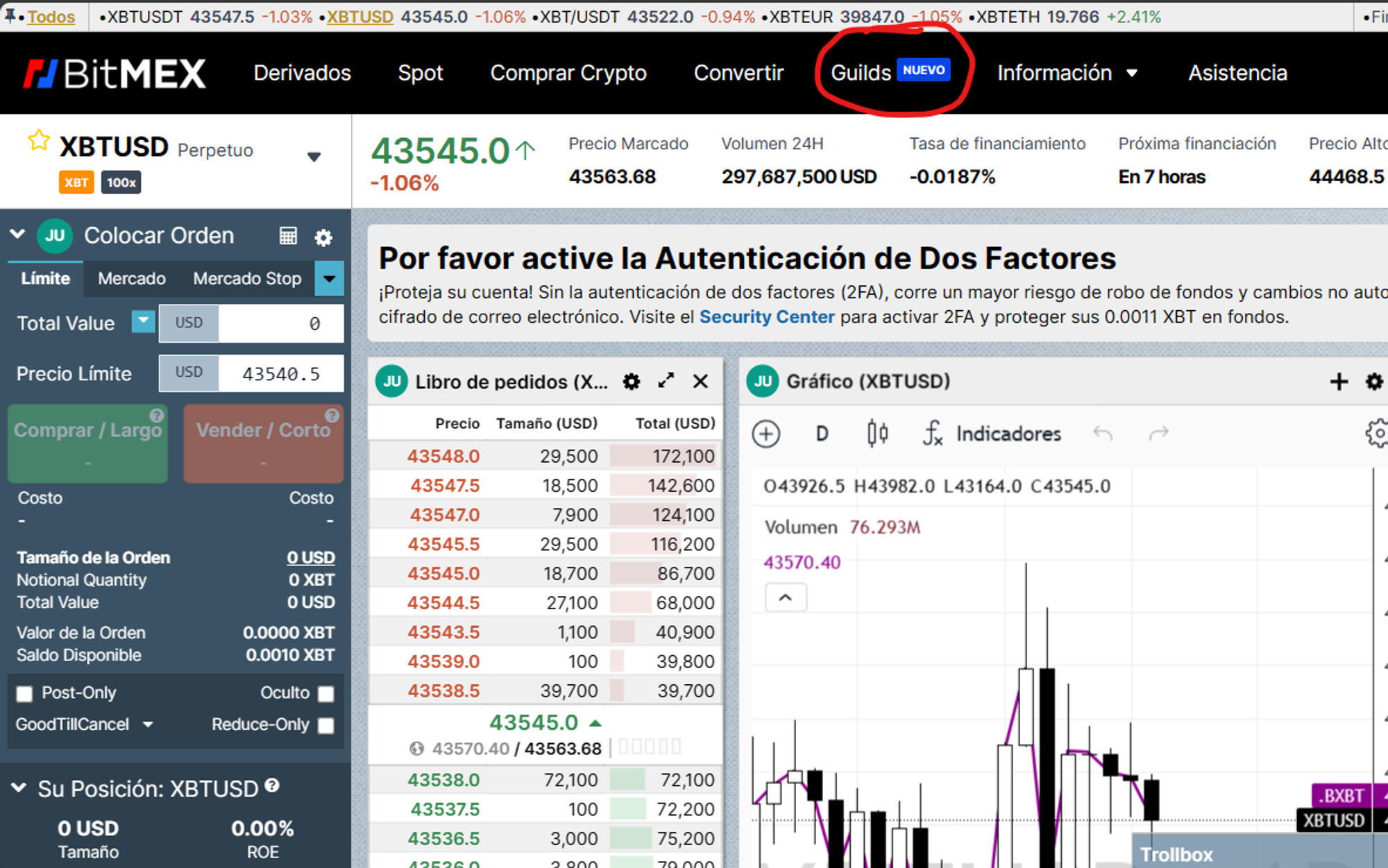Open the Indicadores function icon

[932, 434]
